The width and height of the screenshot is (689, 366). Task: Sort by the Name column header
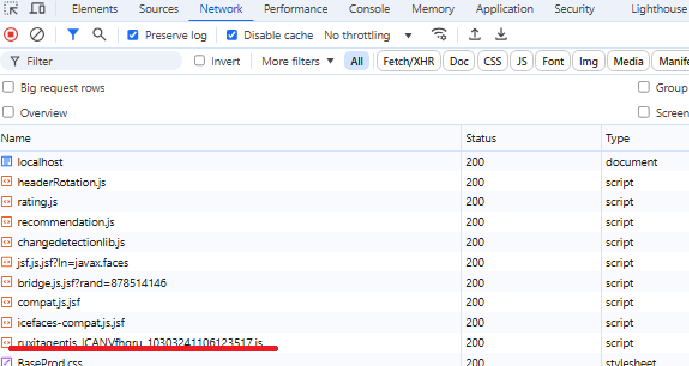[x=230, y=138]
